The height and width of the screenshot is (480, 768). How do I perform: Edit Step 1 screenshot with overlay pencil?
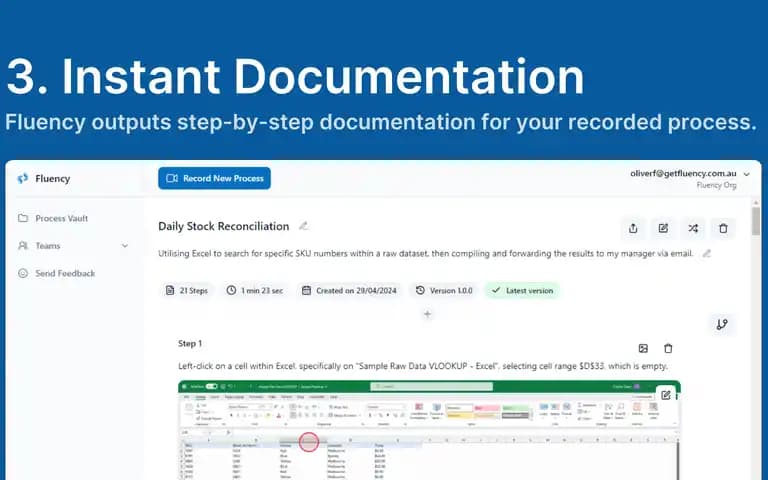tap(666, 395)
